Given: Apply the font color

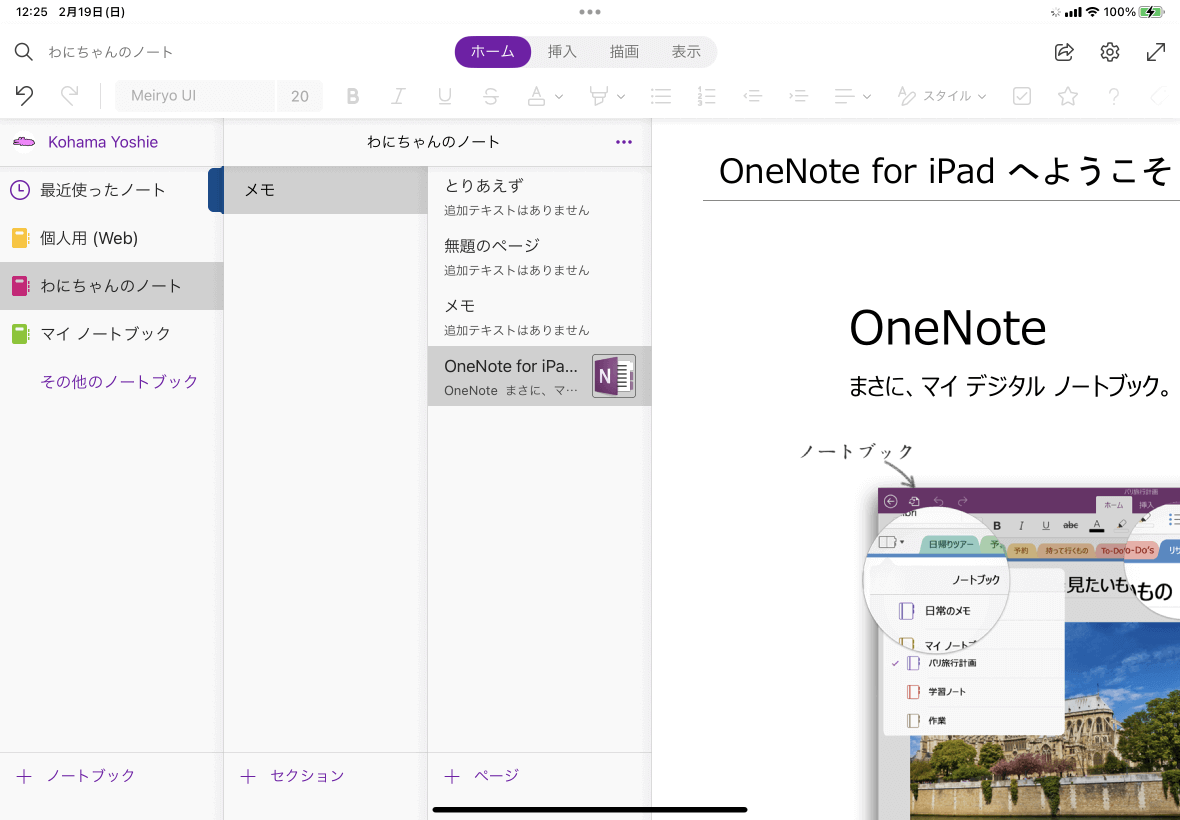Looking at the screenshot, I should [x=537, y=96].
